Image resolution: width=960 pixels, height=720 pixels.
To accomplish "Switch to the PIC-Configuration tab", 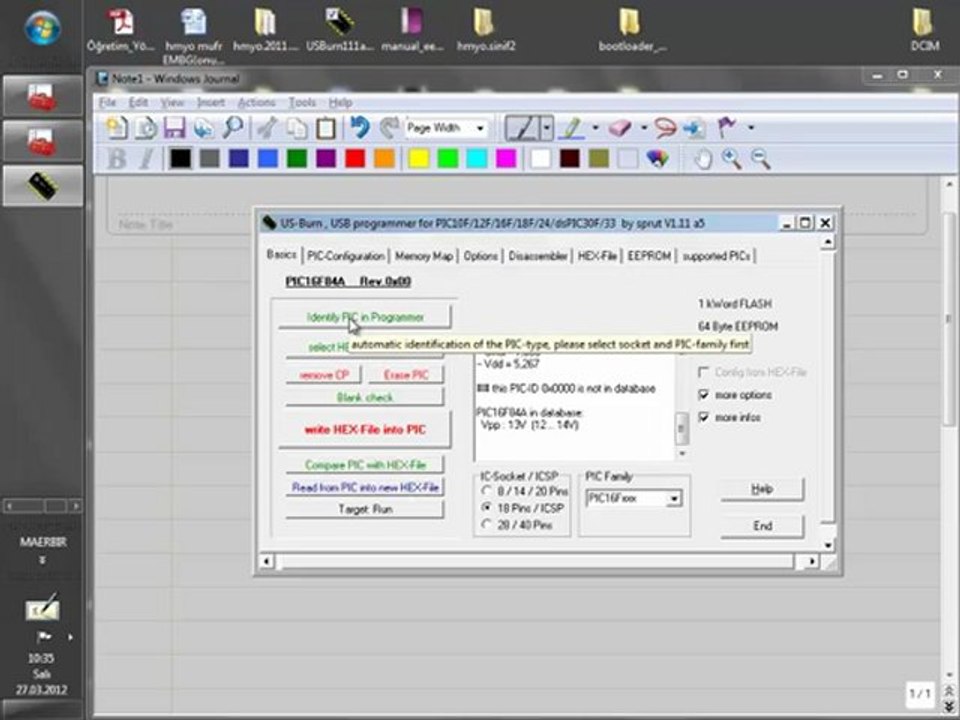I will click(346, 256).
